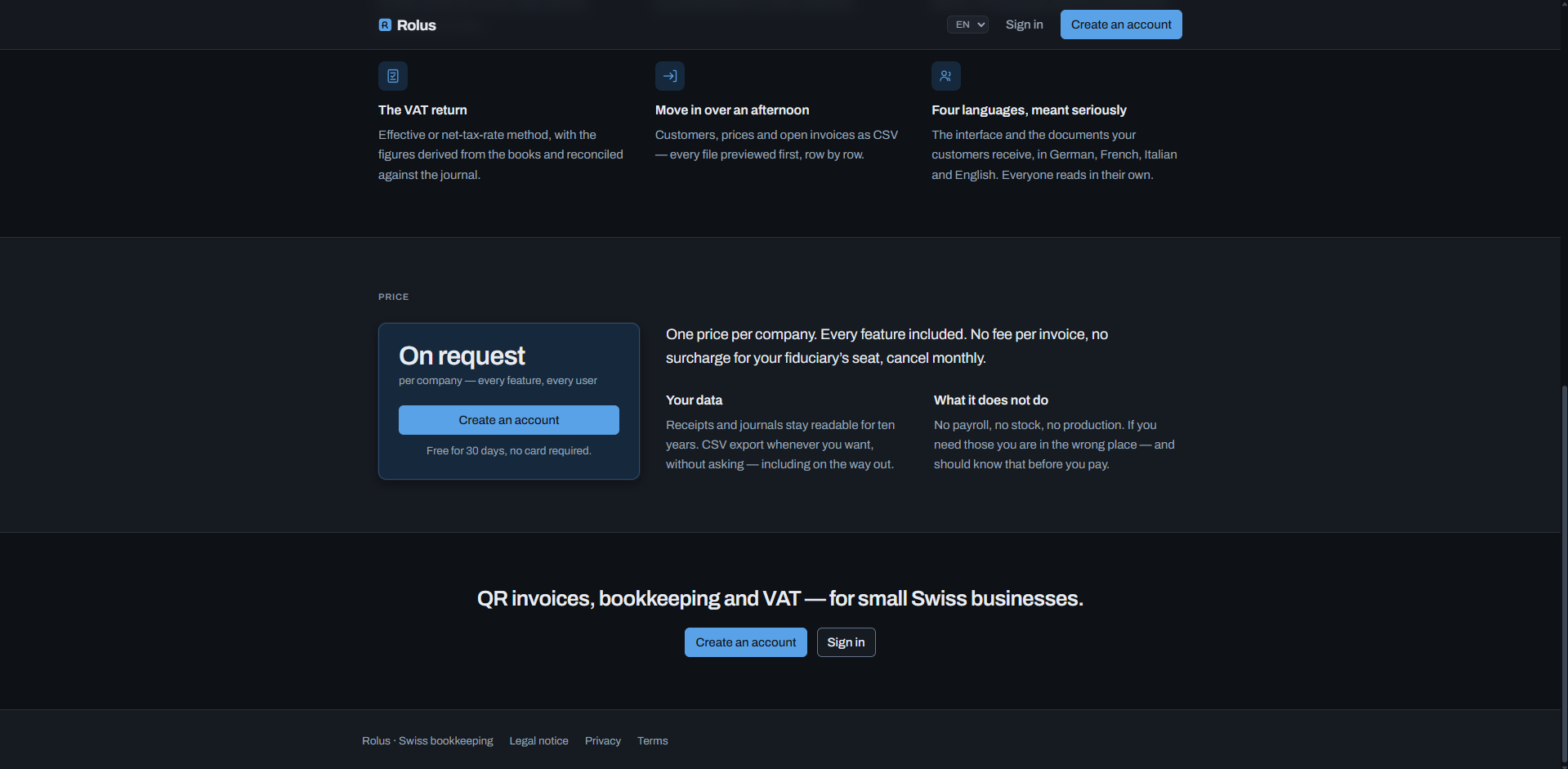1568x769 pixels.
Task: Click the Rolus logo icon
Action: coord(385,25)
